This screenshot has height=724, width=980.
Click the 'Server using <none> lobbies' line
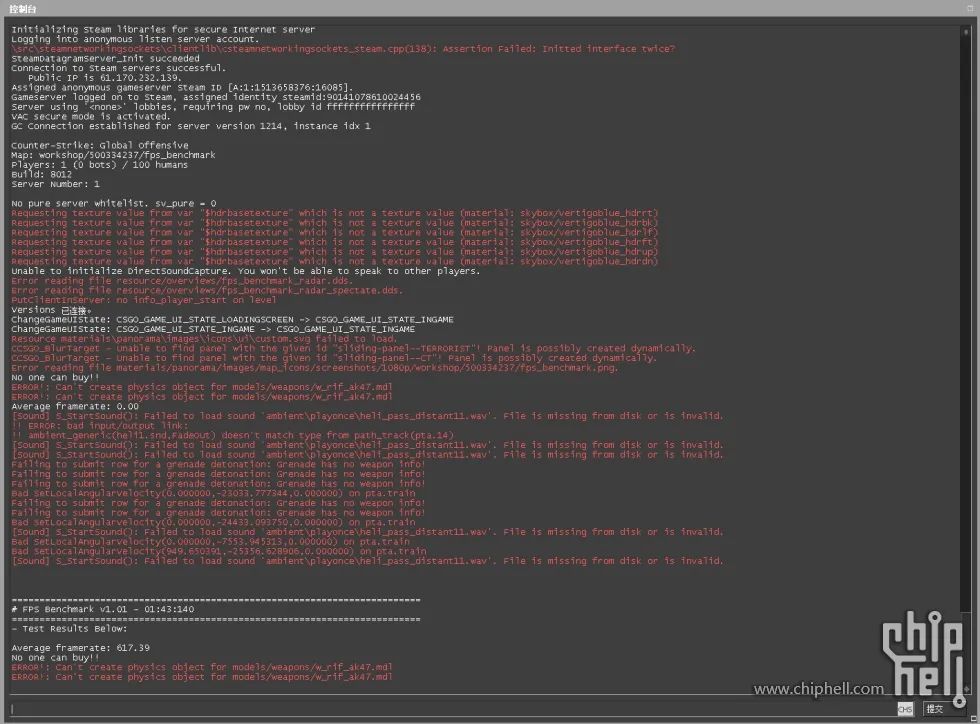click(x=213, y=106)
